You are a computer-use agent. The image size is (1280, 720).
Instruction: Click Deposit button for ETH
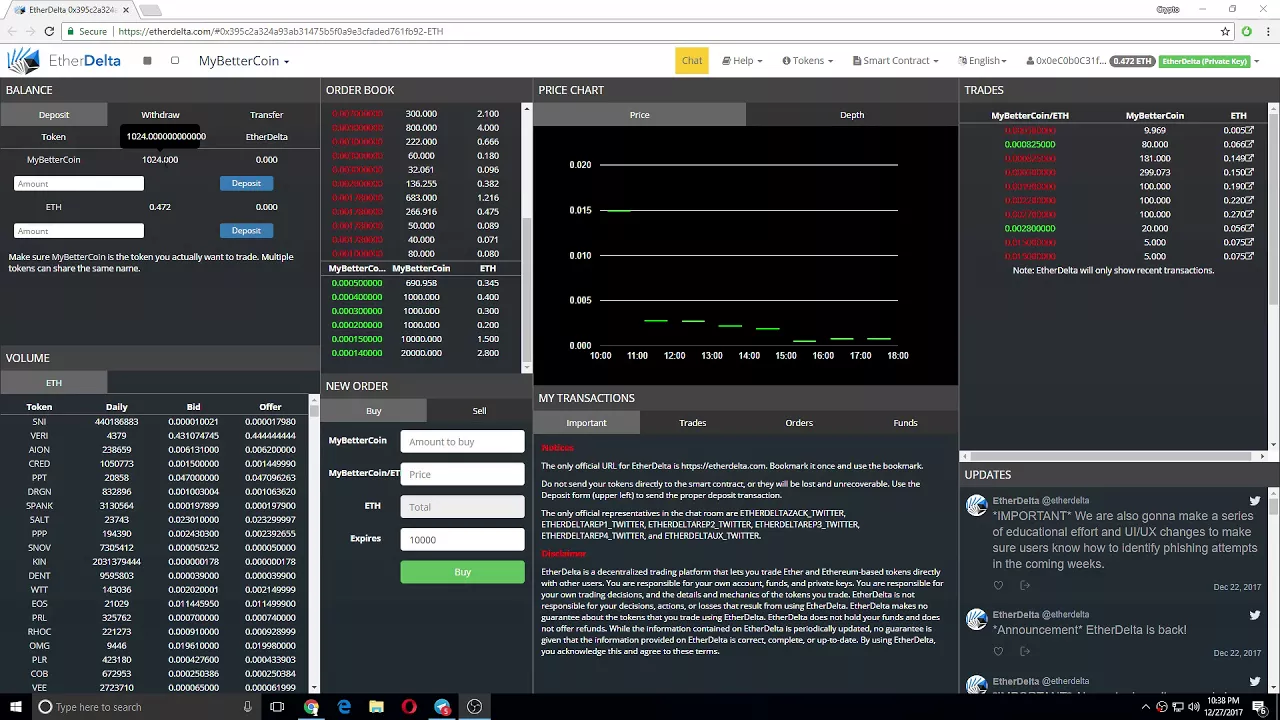pos(246,231)
